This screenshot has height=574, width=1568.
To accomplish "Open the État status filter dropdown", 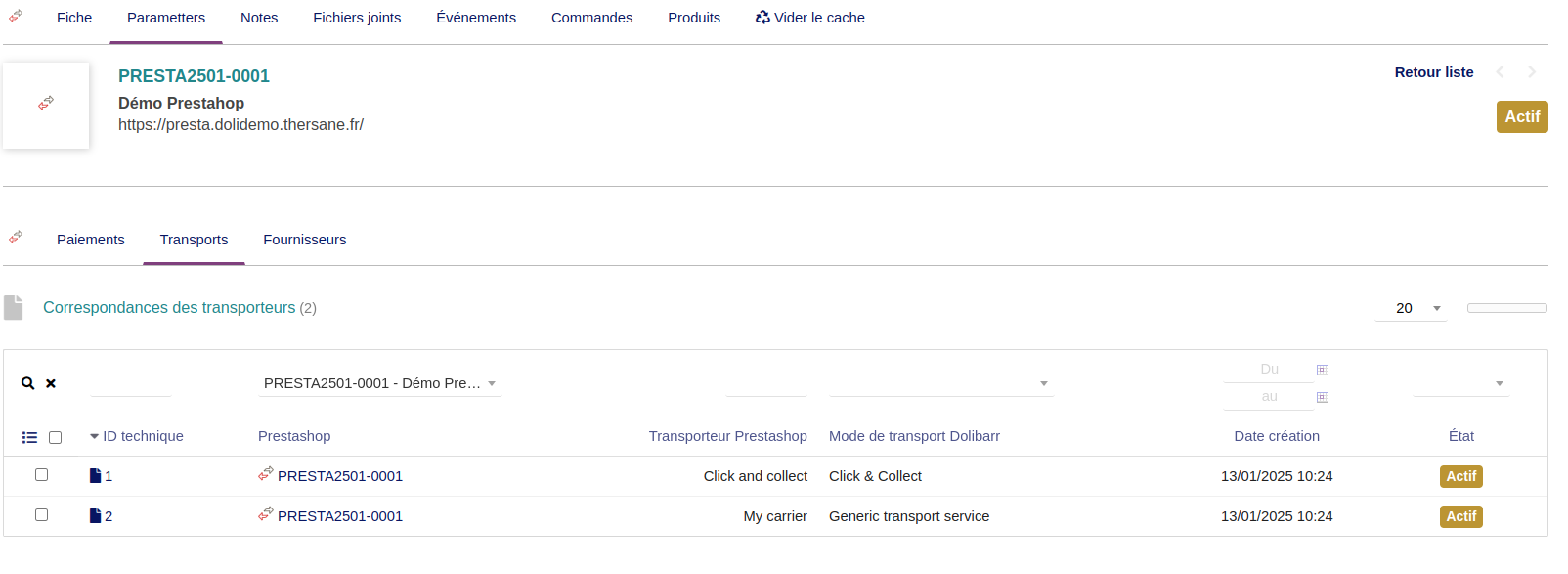I will coord(1461,383).
